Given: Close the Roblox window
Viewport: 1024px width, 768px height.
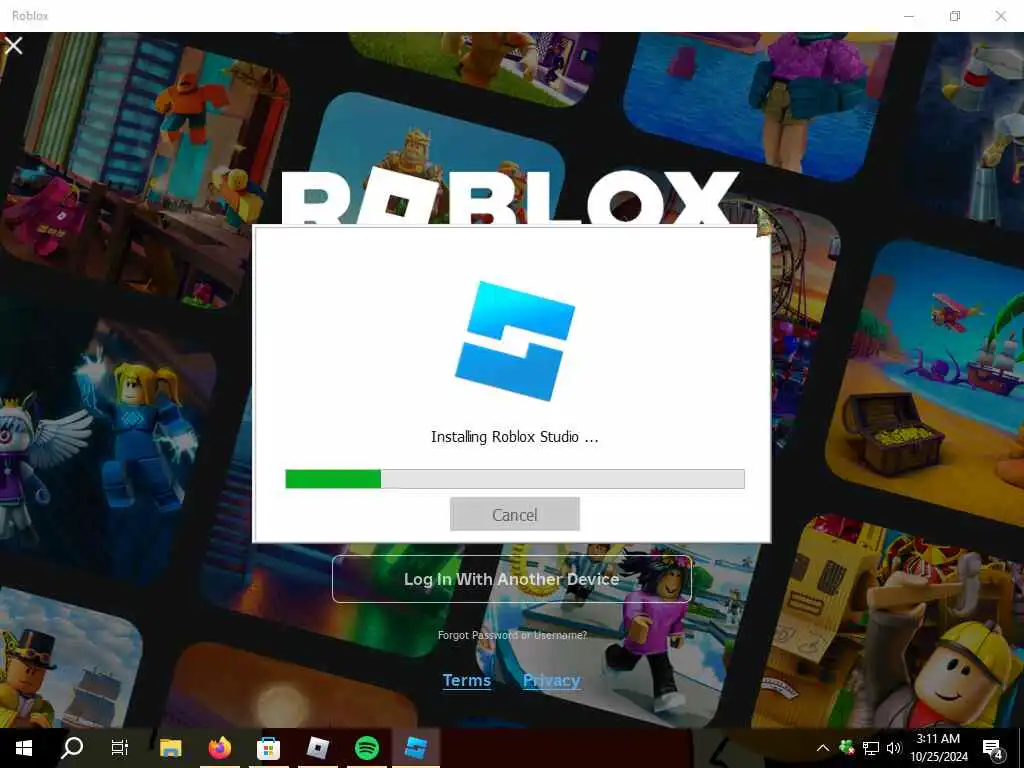Looking at the screenshot, I should (x=1000, y=16).
